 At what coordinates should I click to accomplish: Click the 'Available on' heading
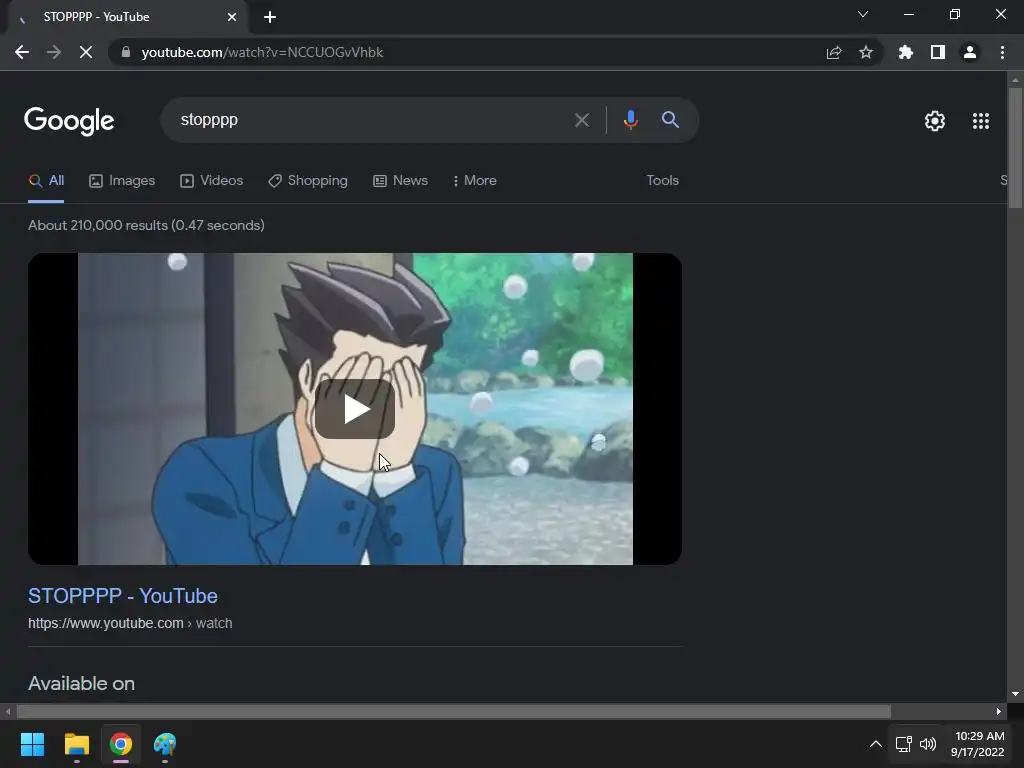point(82,684)
